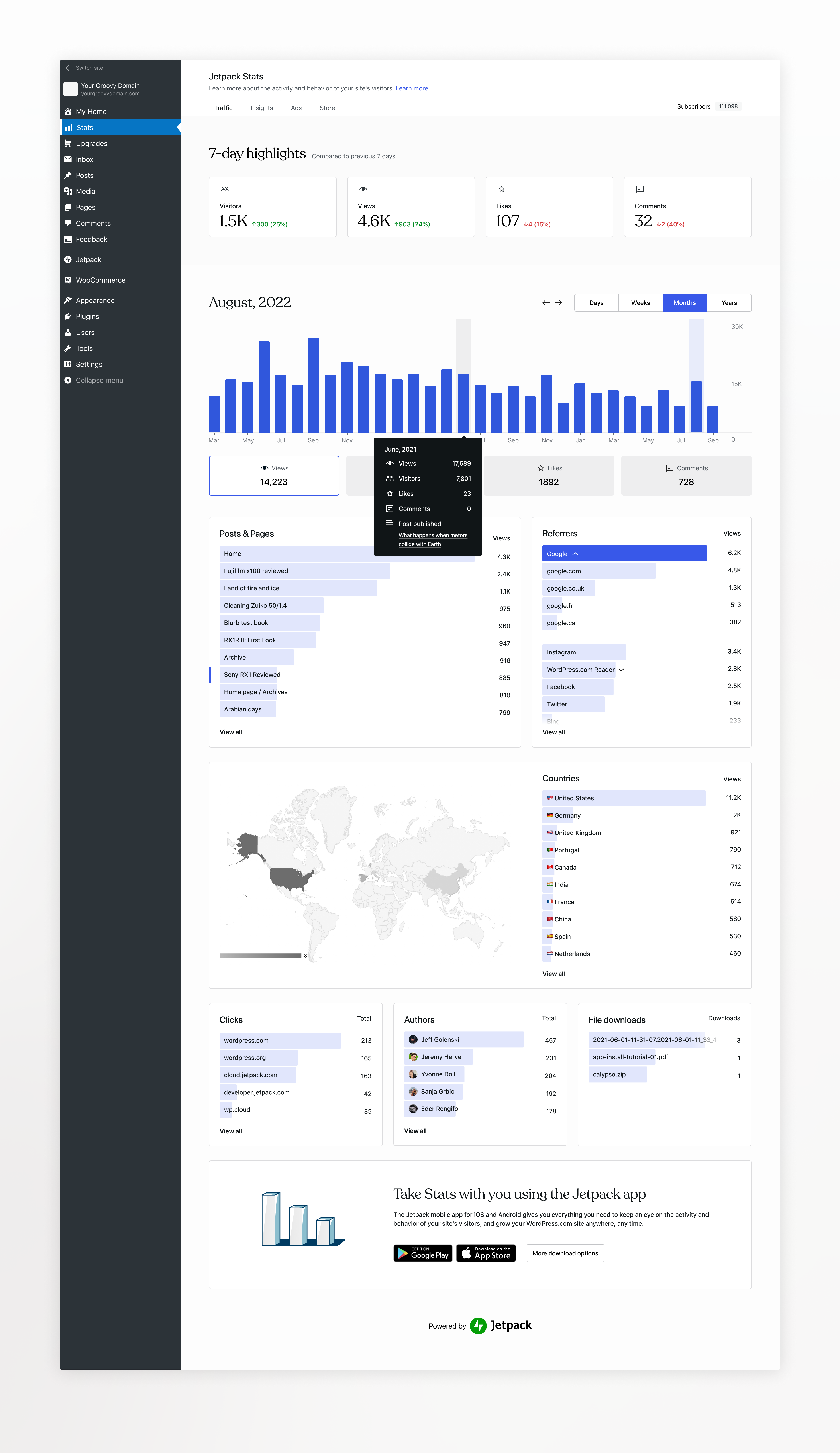Viewport: 840px width, 1453px height.
Task: Go to next month with right arrow
Action: point(558,303)
